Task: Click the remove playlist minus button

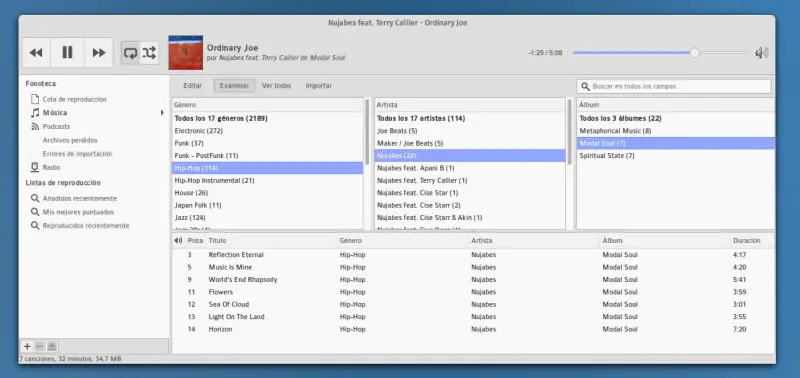Action: click(39, 346)
